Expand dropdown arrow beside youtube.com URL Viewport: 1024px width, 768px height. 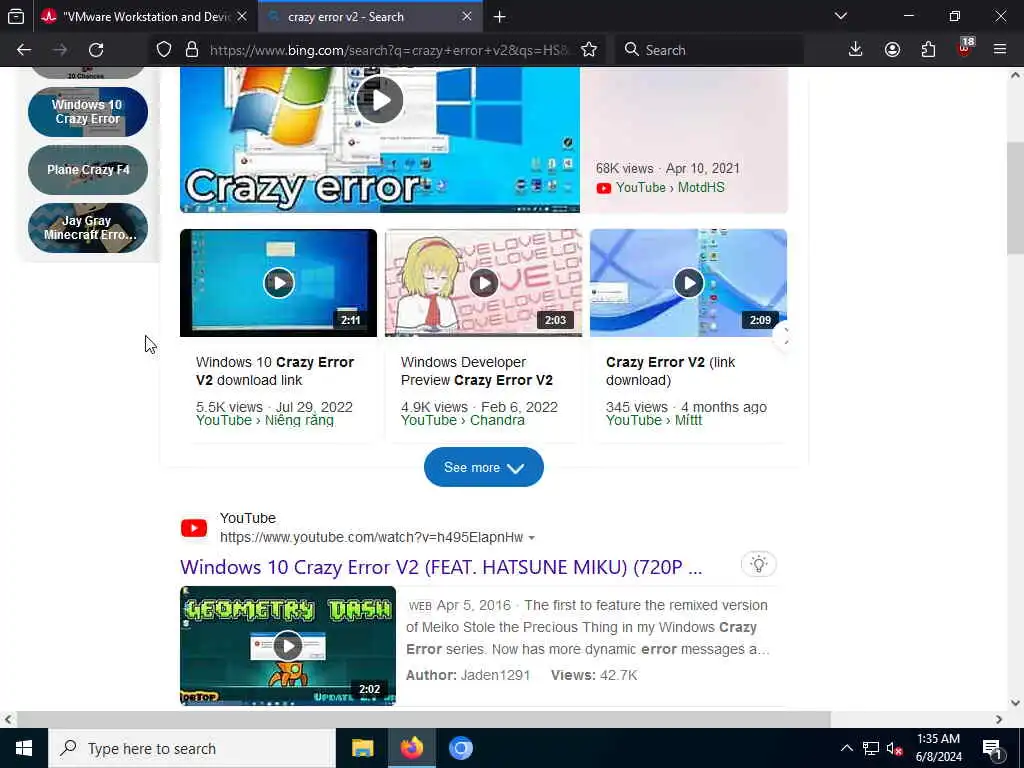pyautogui.click(x=532, y=537)
